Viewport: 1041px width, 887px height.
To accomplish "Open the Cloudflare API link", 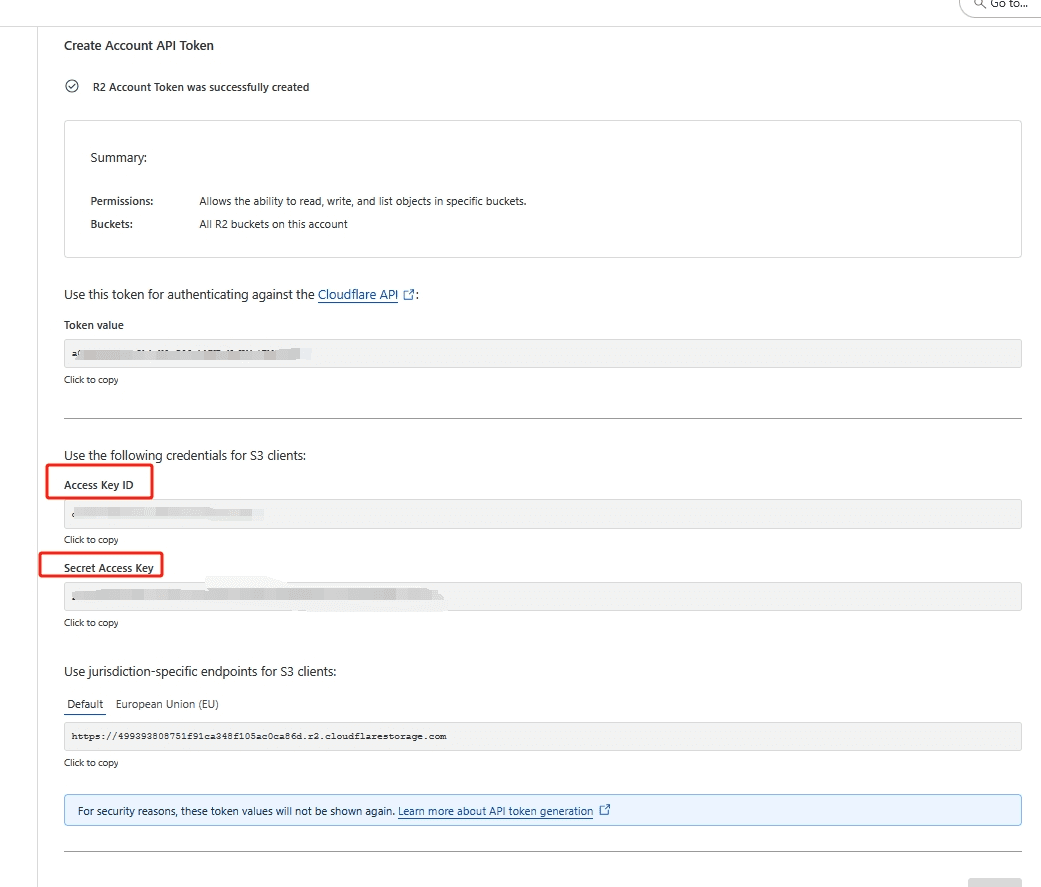I will [357, 295].
